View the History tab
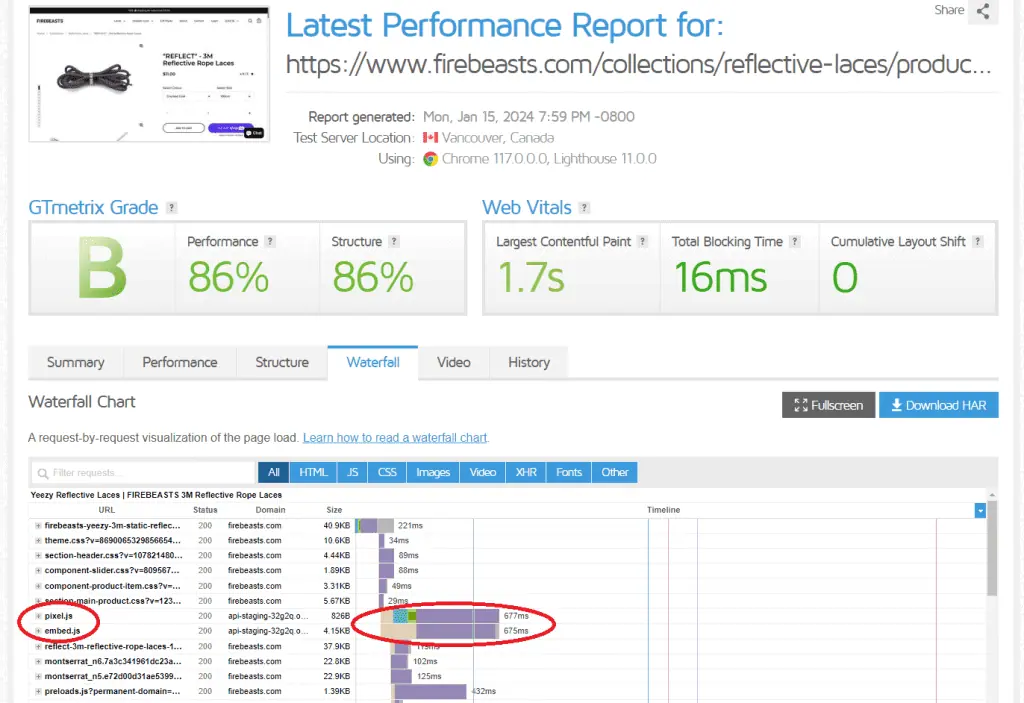The image size is (1024, 703). click(x=528, y=363)
